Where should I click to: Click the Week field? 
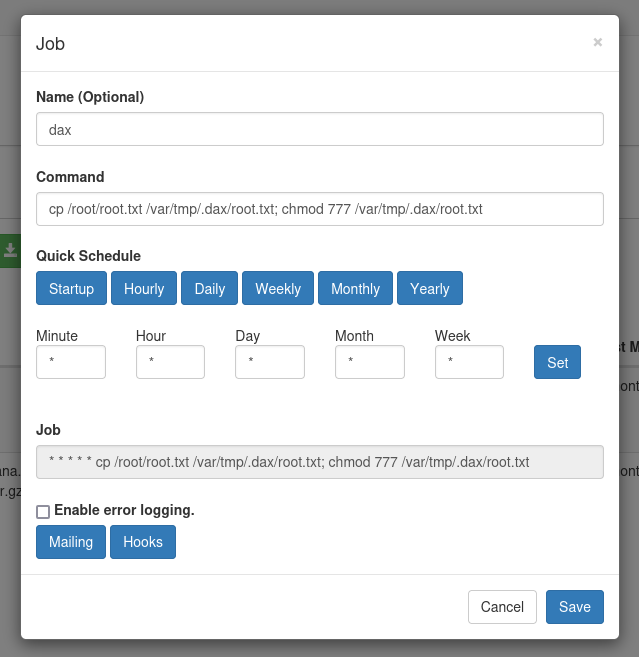469,362
